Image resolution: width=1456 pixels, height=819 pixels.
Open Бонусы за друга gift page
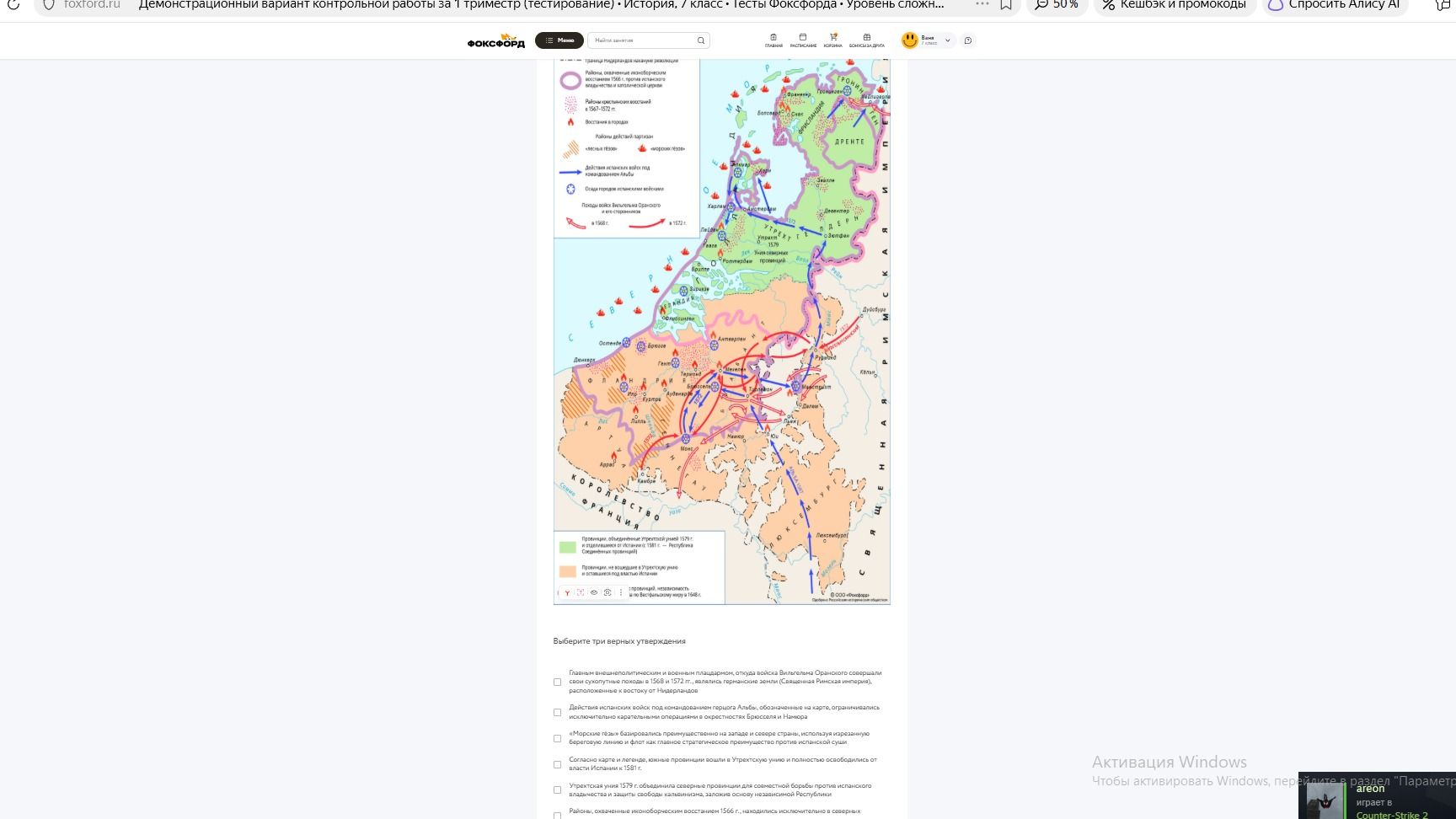point(867,40)
